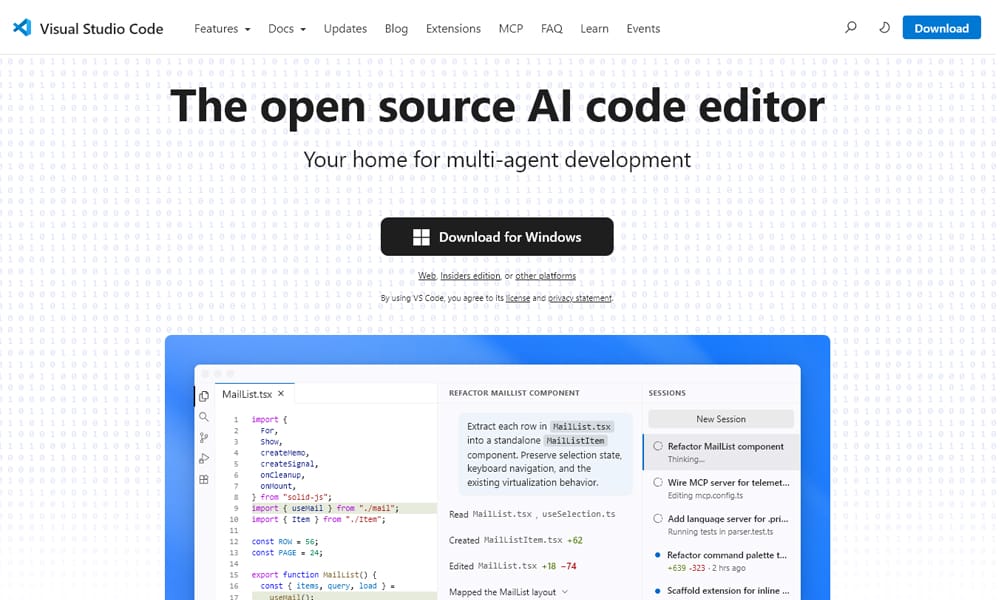
Task: Click the Editing mcp.config.ts status text
Action: (705, 495)
